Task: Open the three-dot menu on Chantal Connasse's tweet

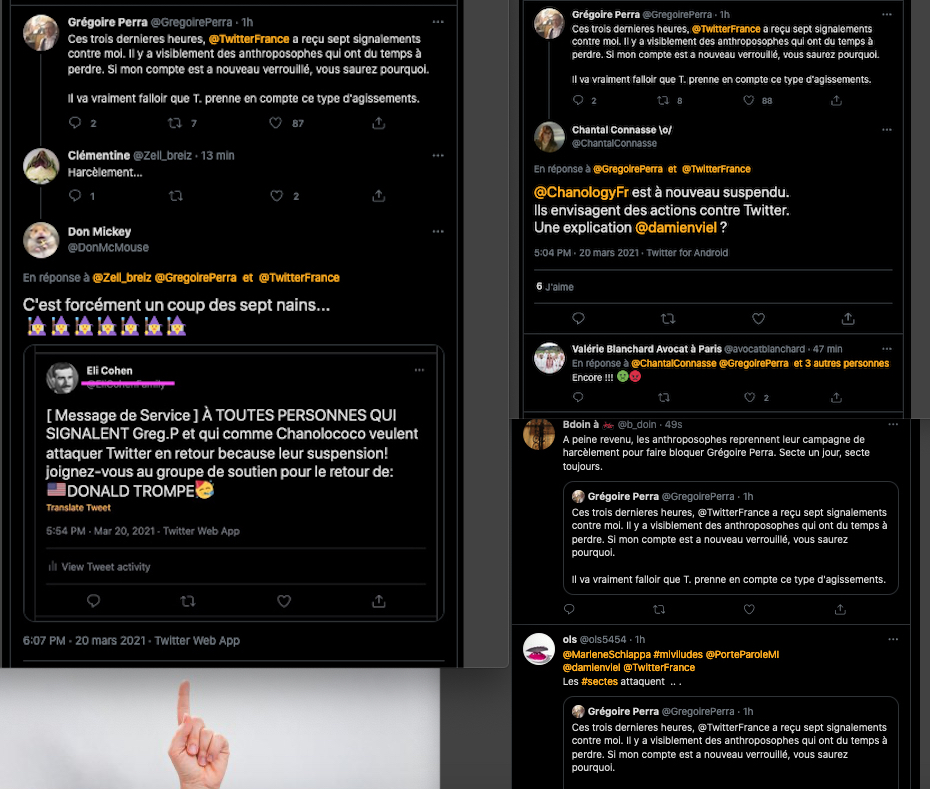Action: pyautogui.click(x=887, y=129)
